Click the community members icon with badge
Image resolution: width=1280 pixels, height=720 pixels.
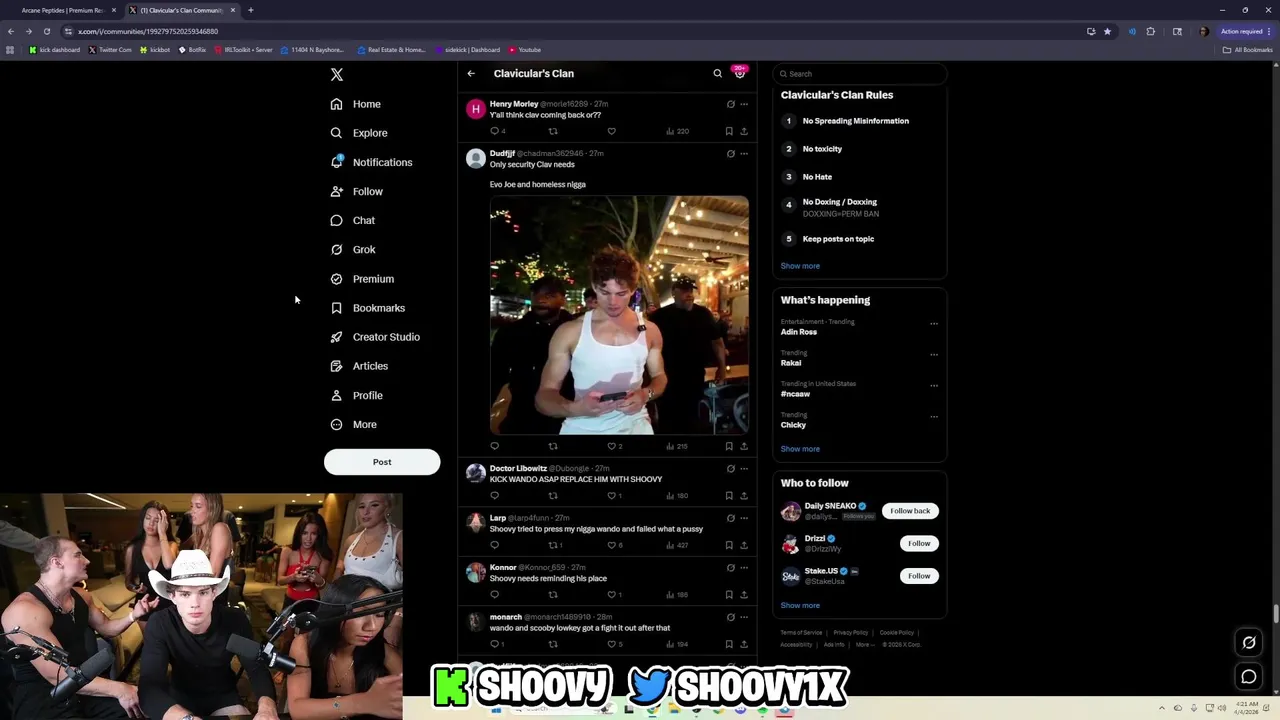point(740,72)
